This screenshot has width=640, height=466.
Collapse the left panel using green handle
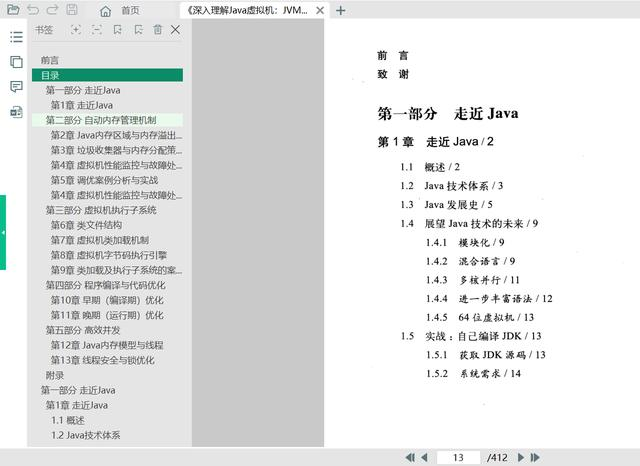pos(3,233)
